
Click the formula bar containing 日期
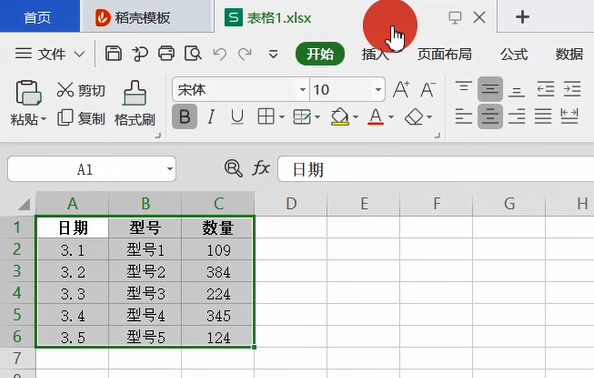436,169
